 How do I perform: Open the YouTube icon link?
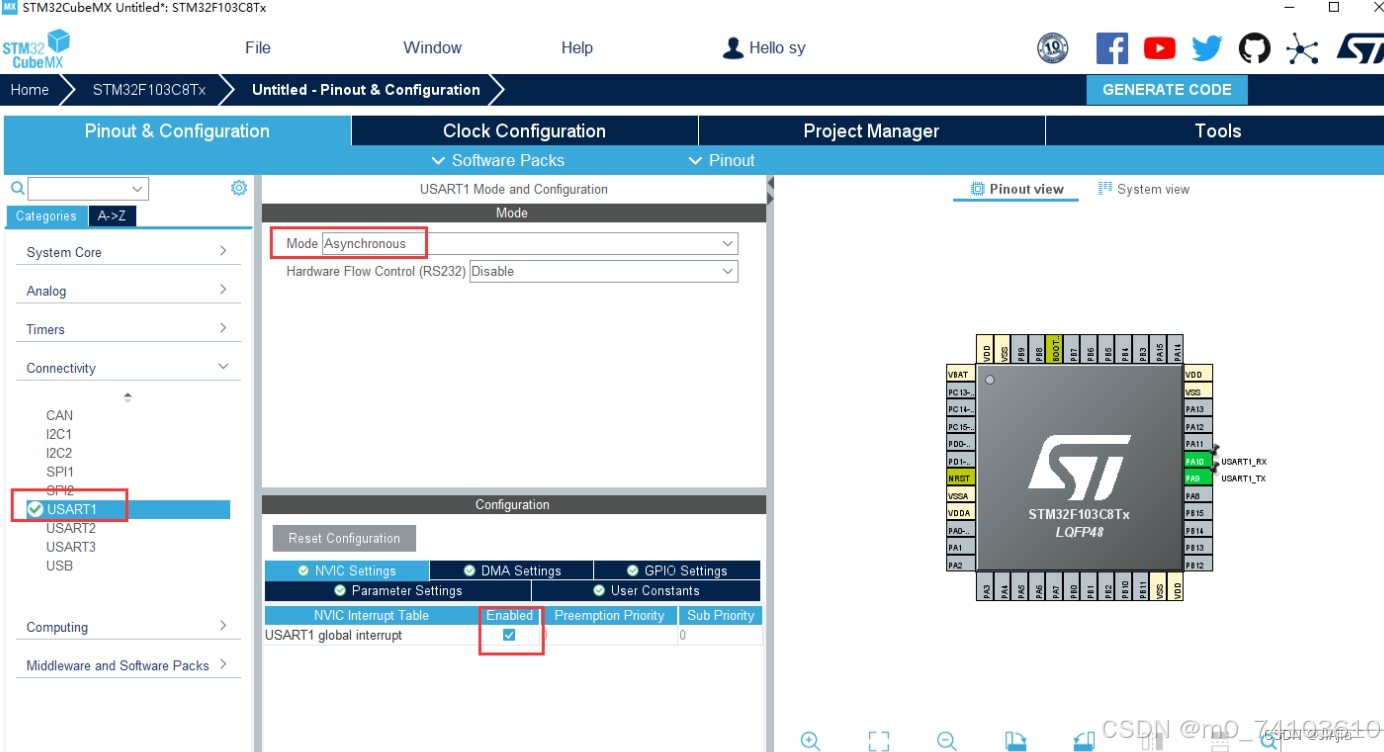[1159, 48]
